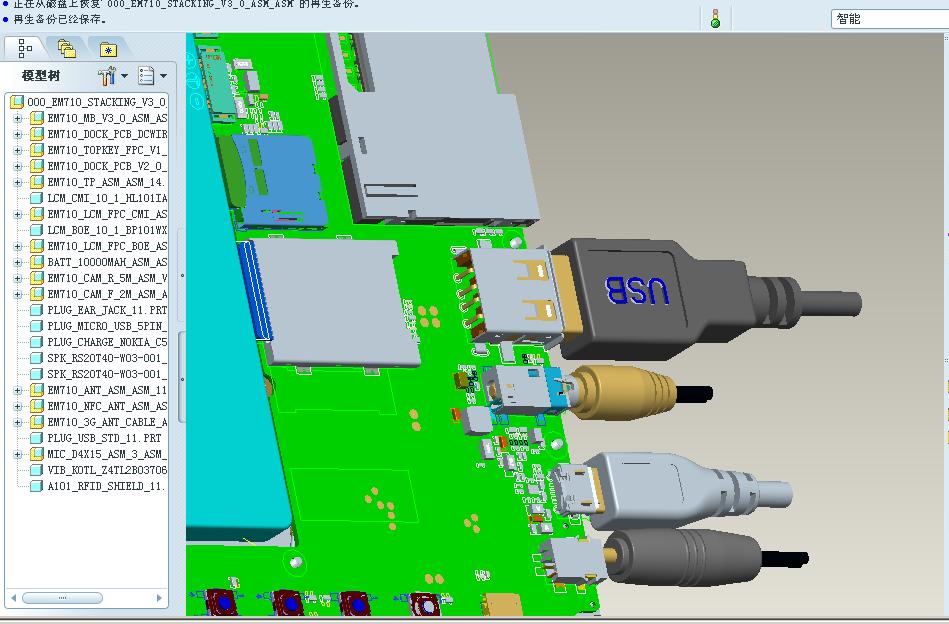The height and width of the screenshot is (624, 949).
Task: Expand the EM710_CAM_R_5M_ASM node
Action: [x=18, y=278]
